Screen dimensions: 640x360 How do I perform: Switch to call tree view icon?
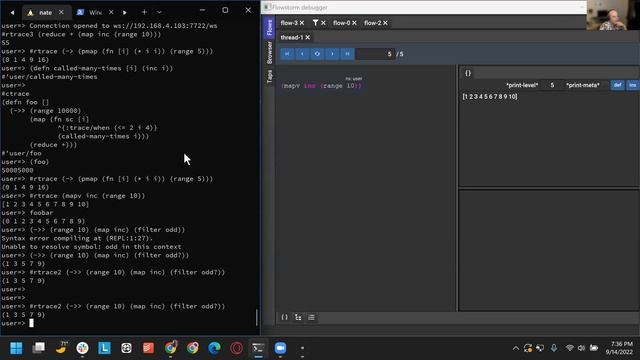[298, 317]
